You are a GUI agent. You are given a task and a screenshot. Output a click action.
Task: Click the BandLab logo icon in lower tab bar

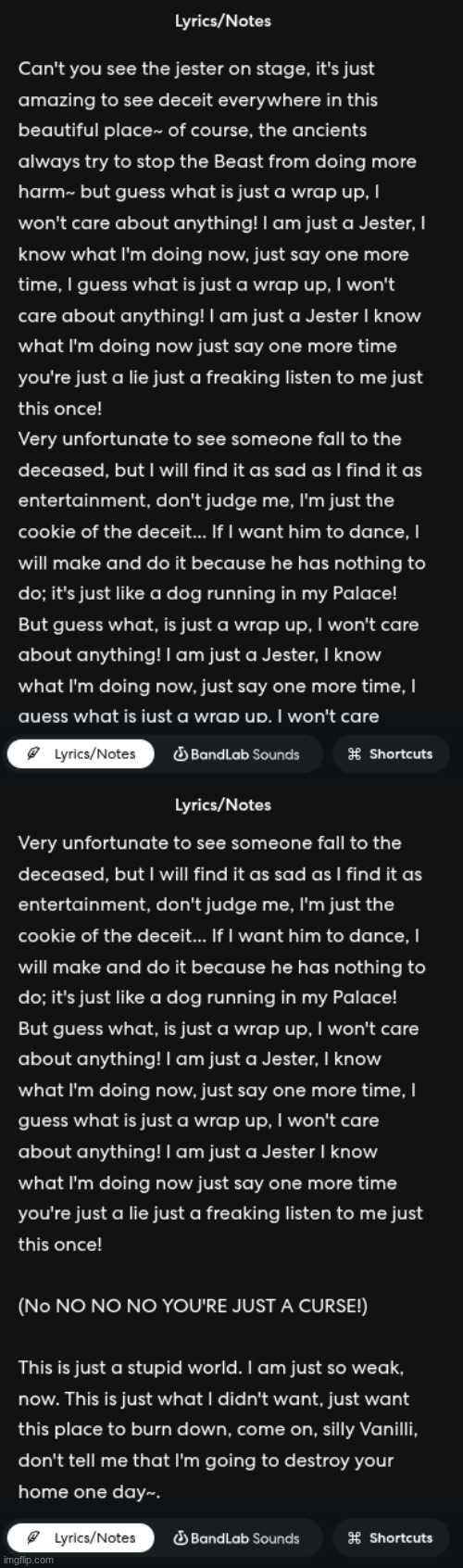[x=180, y=1537]
